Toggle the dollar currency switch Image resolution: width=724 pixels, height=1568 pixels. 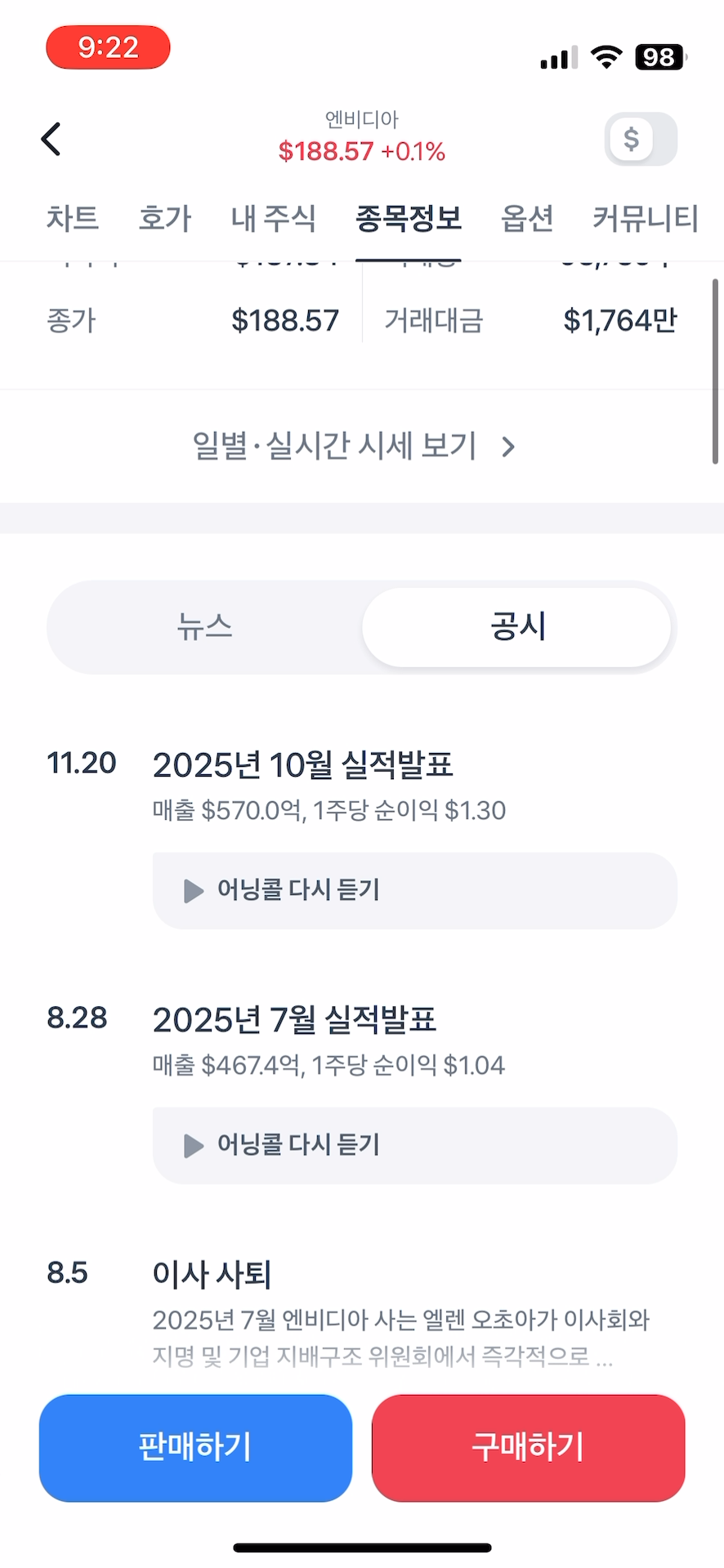tap(641, 139)
